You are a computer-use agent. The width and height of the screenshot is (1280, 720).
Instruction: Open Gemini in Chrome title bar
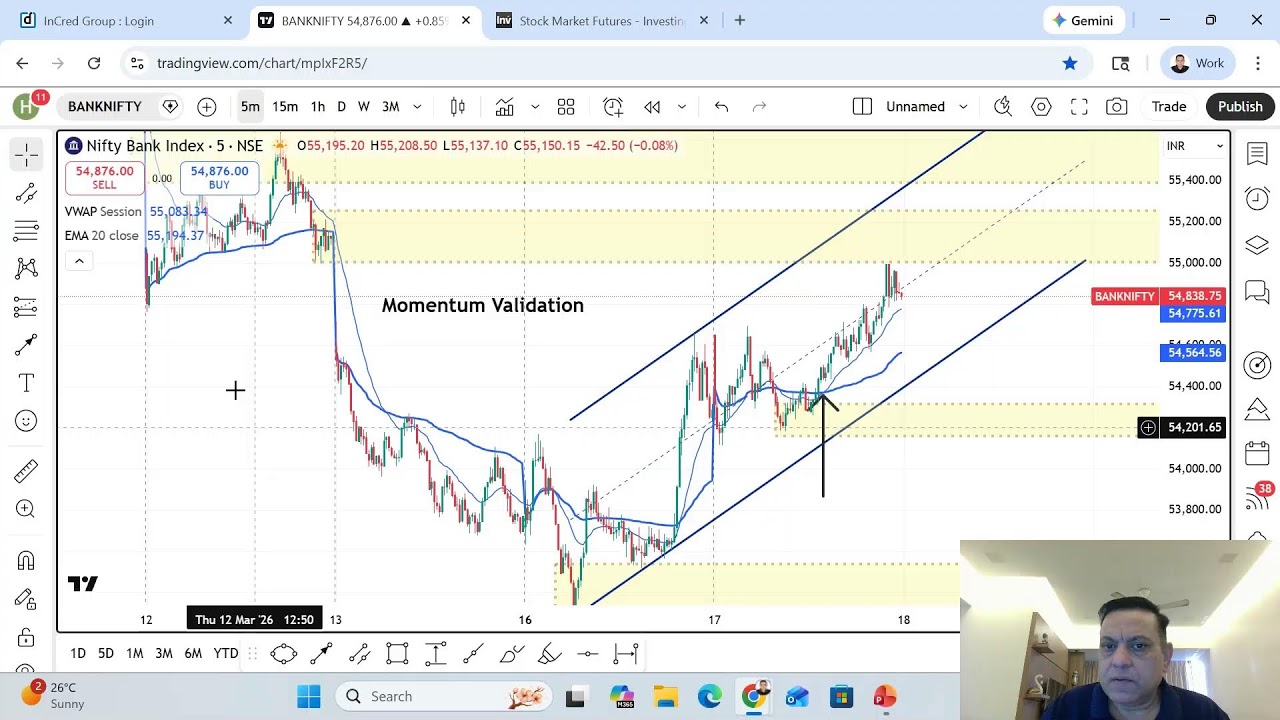point(1084,20)
